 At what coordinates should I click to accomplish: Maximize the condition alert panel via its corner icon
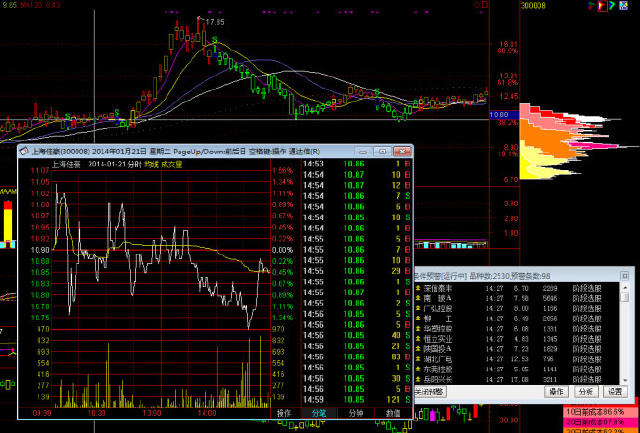(x=624, y=276)
